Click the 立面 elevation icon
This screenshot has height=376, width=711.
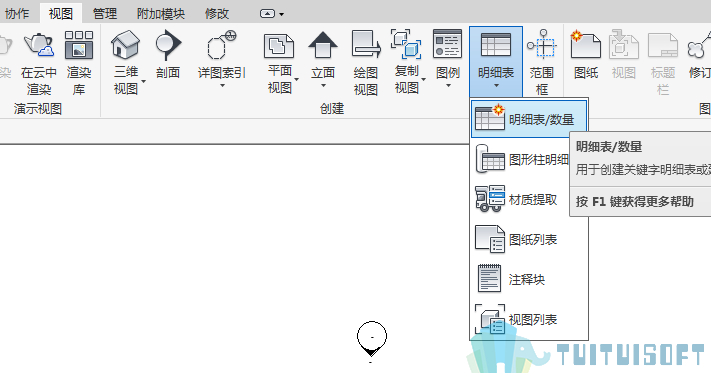tap(323, 45)
